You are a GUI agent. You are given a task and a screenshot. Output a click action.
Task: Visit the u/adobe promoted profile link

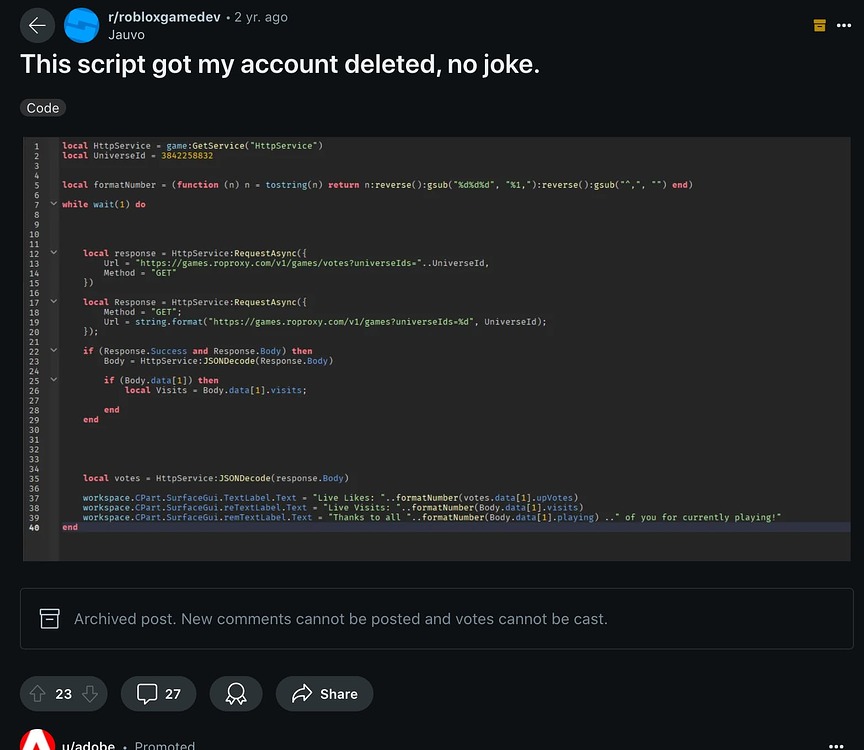point(88,745)
